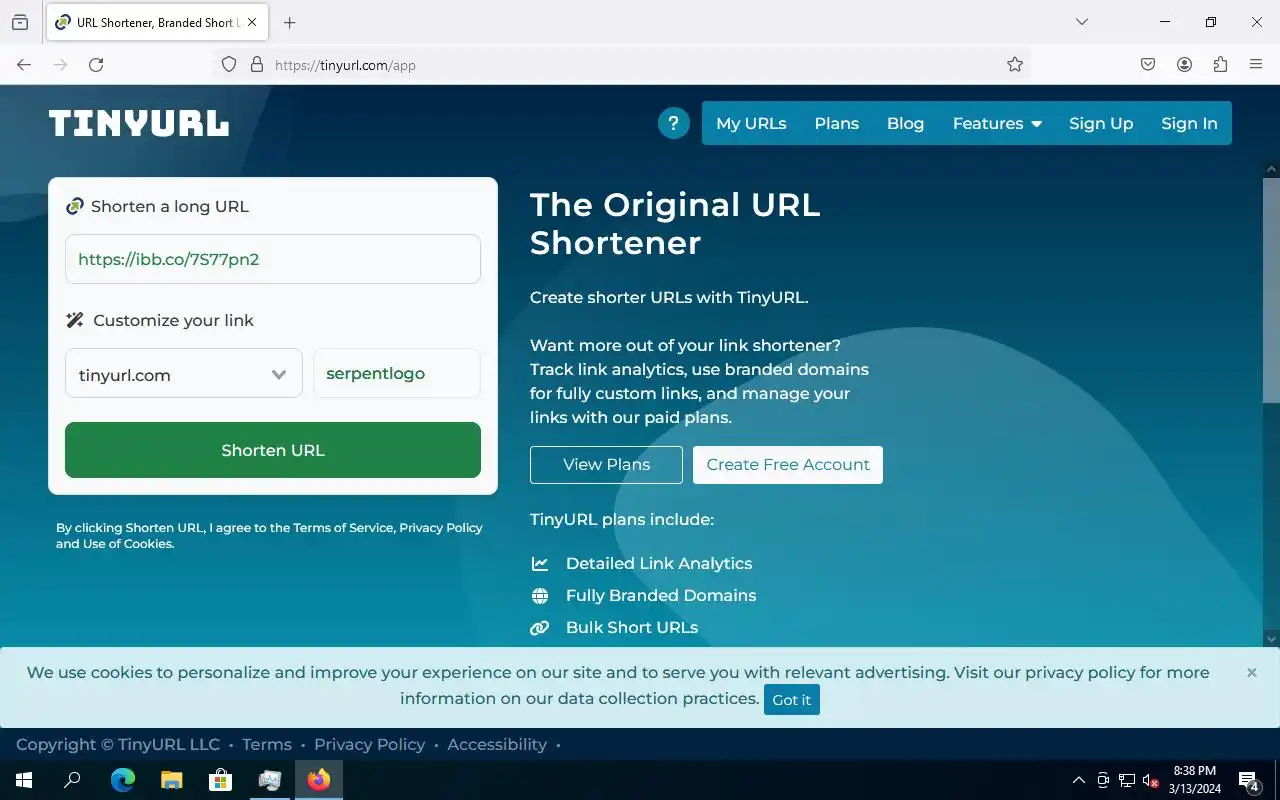Accept cookies with Got it
The image size is (1280, 800).
[791, 699]
